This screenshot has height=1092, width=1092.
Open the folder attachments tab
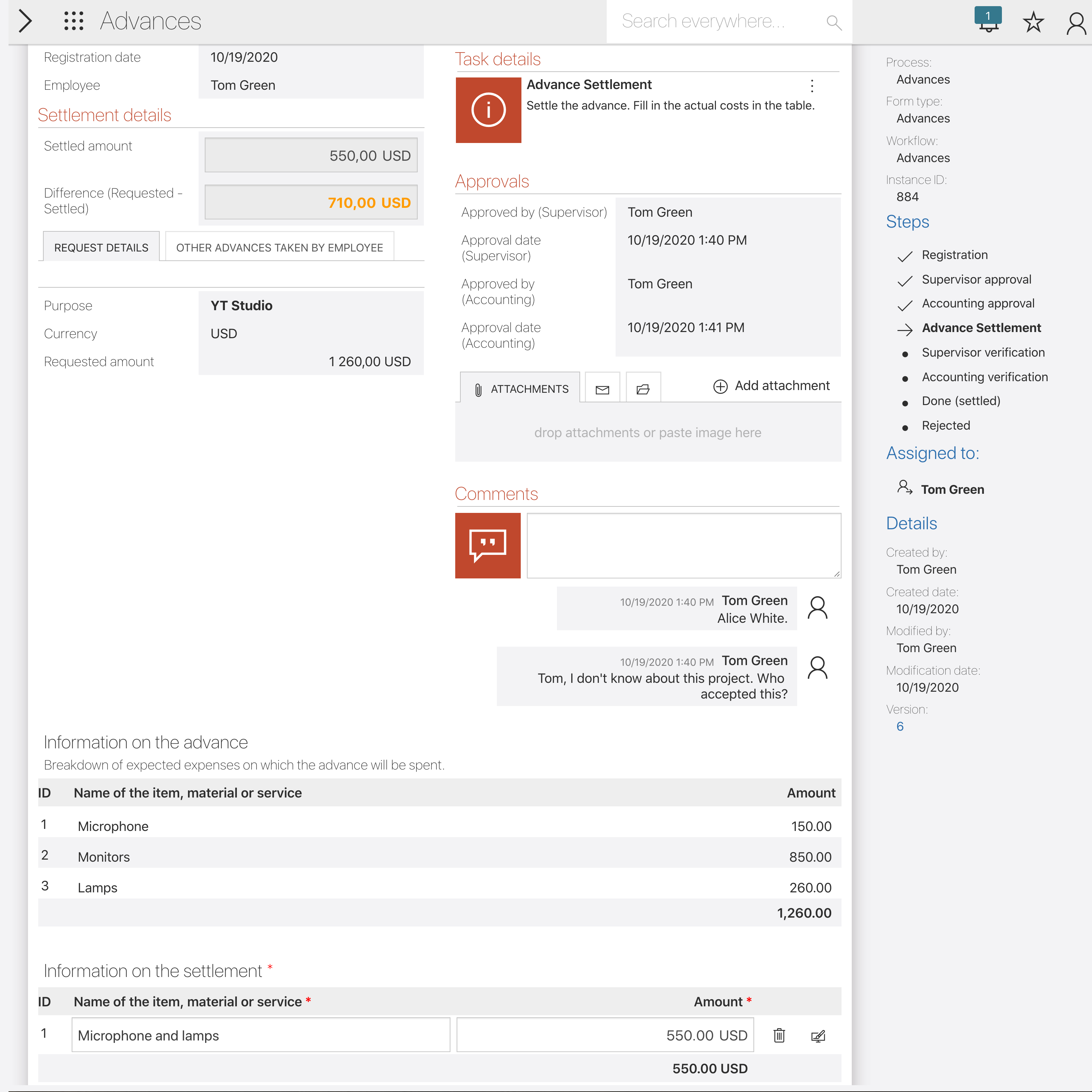[x=643, y=389]
